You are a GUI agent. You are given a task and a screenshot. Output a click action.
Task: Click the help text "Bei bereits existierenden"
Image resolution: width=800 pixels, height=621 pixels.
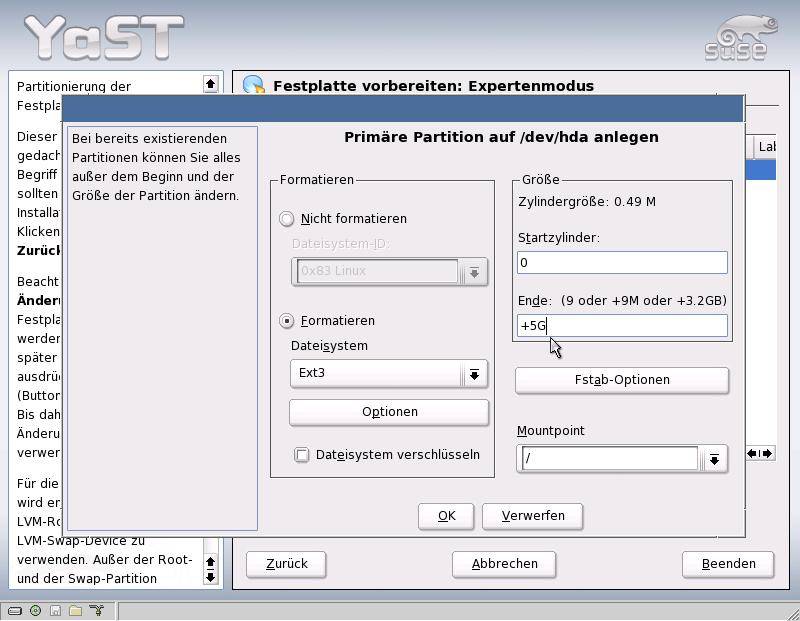pos(149,139)
